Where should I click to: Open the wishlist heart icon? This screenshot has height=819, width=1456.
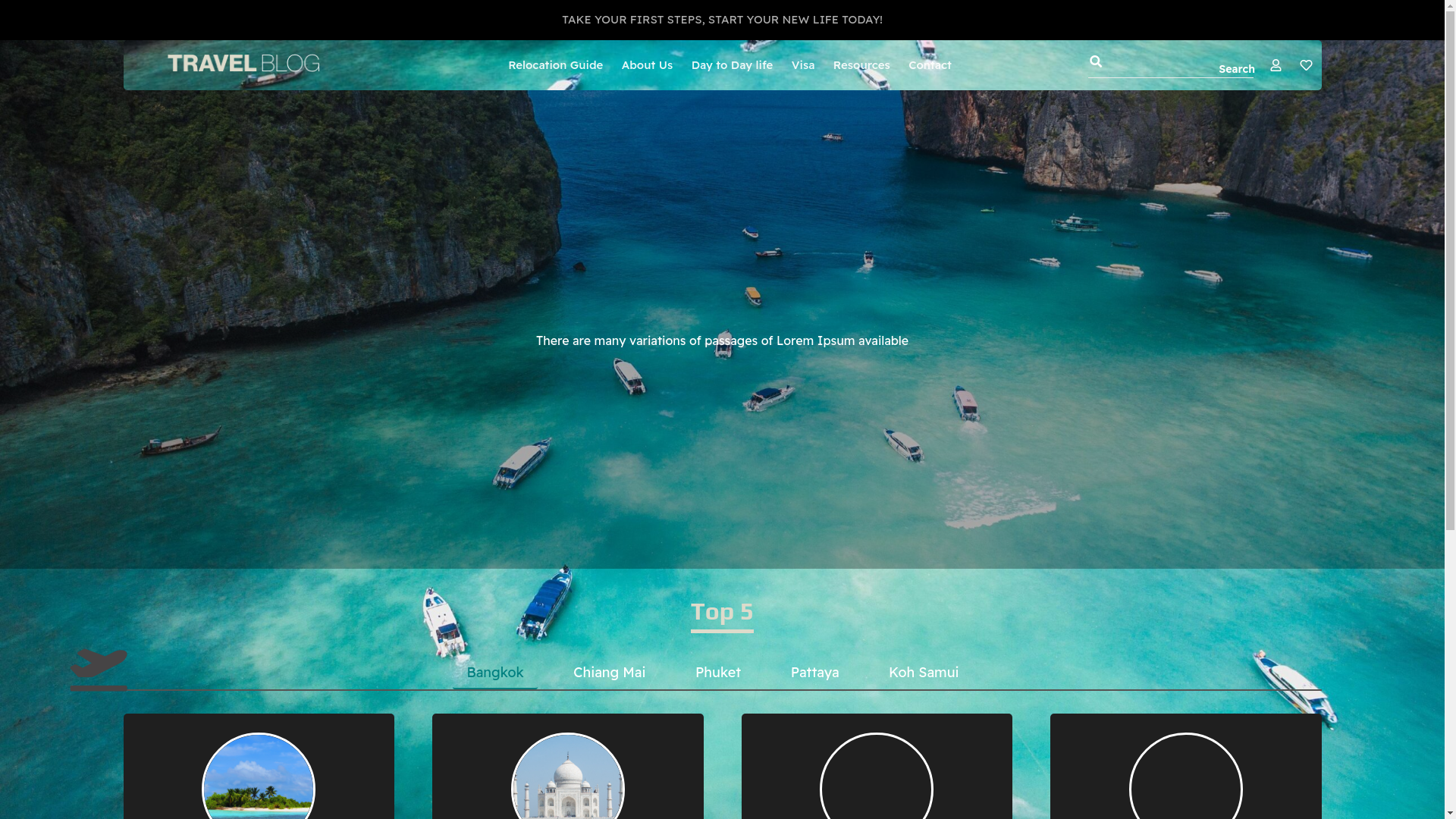coord(1306,65)
